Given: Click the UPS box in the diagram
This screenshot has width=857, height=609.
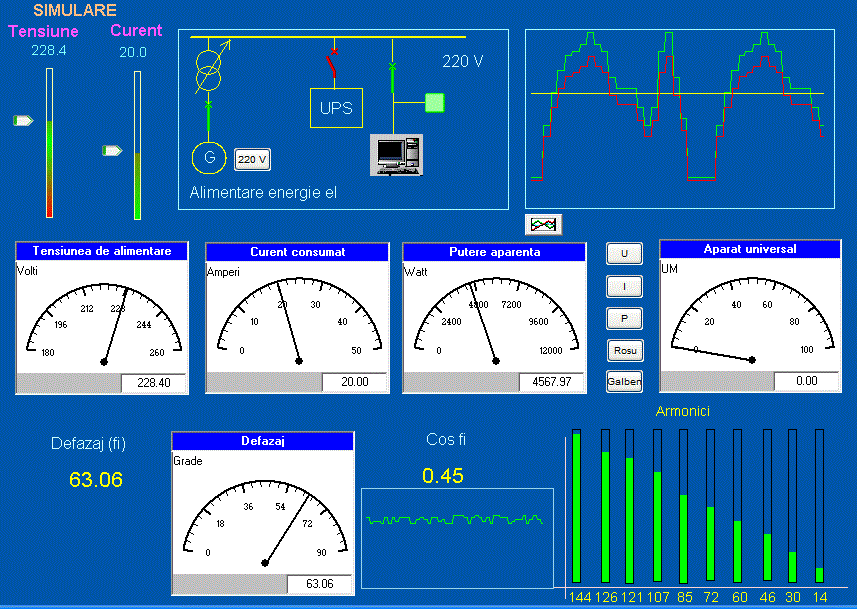Looking at the screenshot, I should point(336,107).
